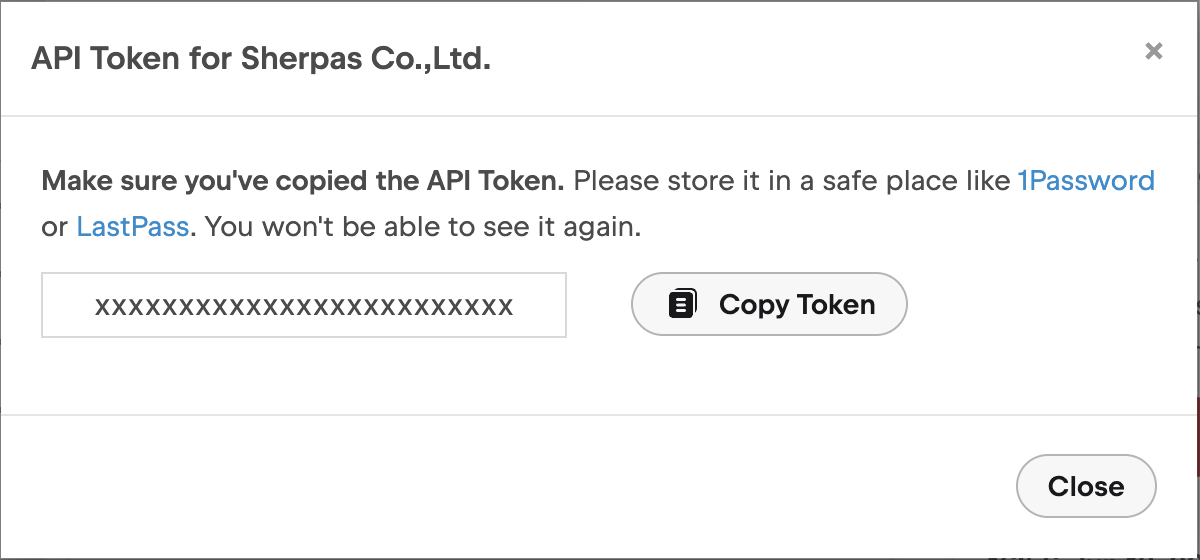Viewport: 1200px width, 560px height.
Task: Follow the blue LastPass hyperlink
Action: click(x=133, y=227)
